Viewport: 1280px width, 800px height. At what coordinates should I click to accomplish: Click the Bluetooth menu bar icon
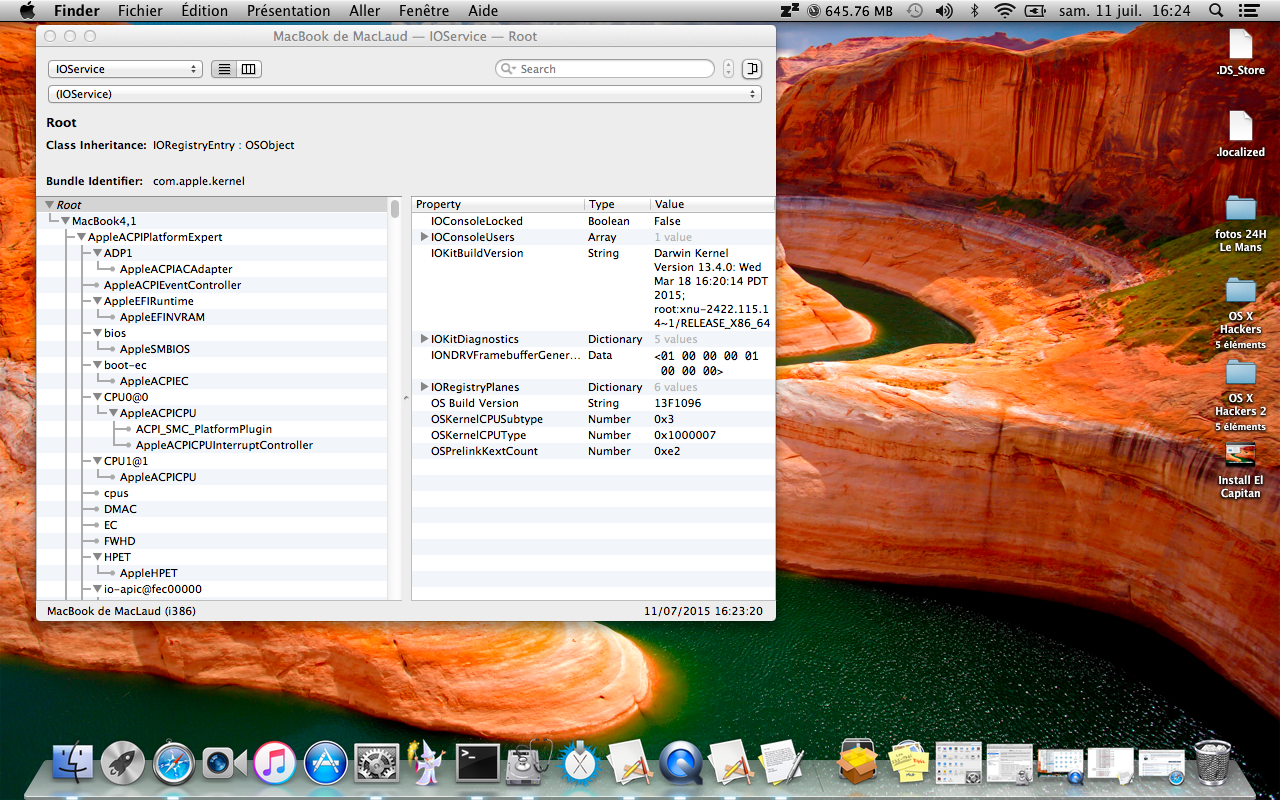[x=975, y=11]
